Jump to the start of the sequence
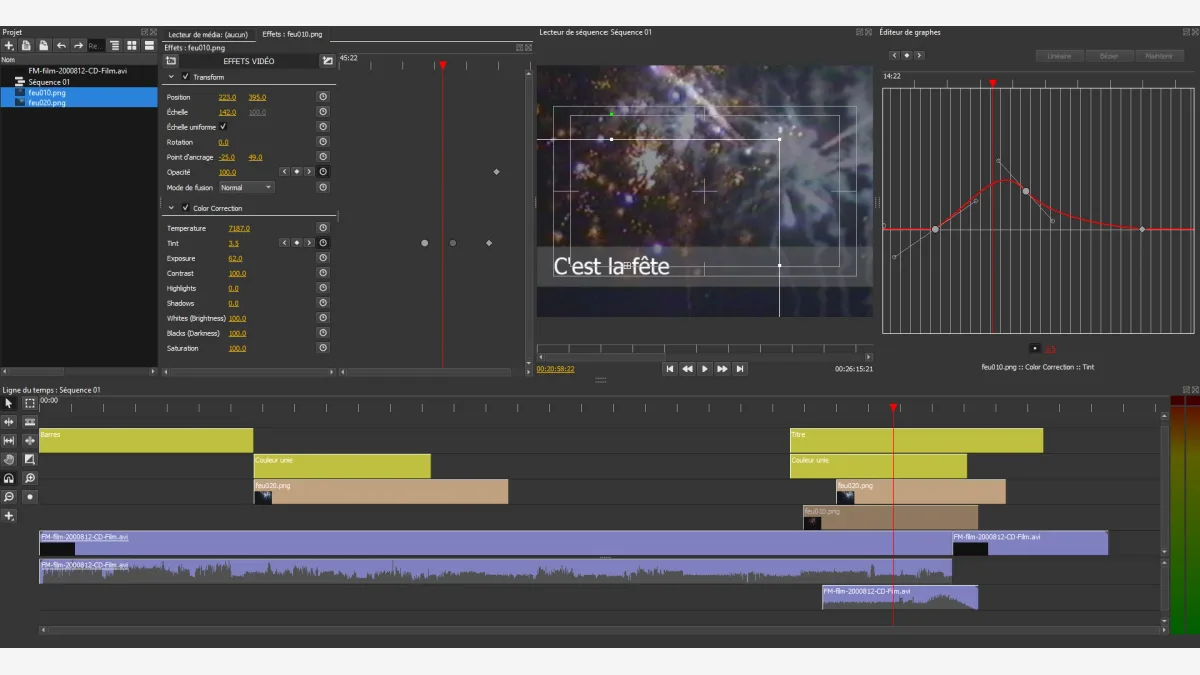This screenshot has height=675, width=1200. [x=670, y=369]
